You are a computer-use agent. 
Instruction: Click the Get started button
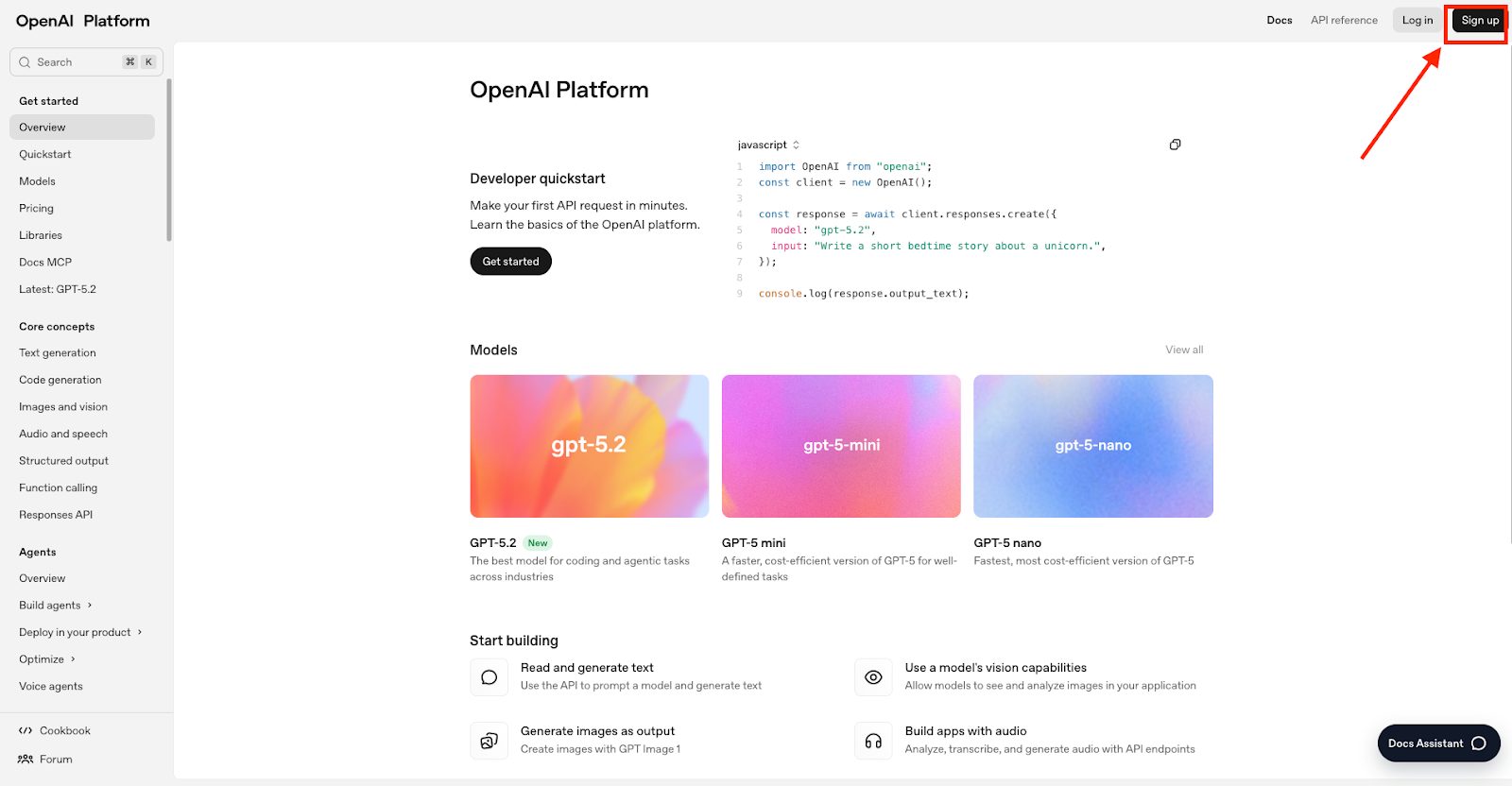point(510,262)
